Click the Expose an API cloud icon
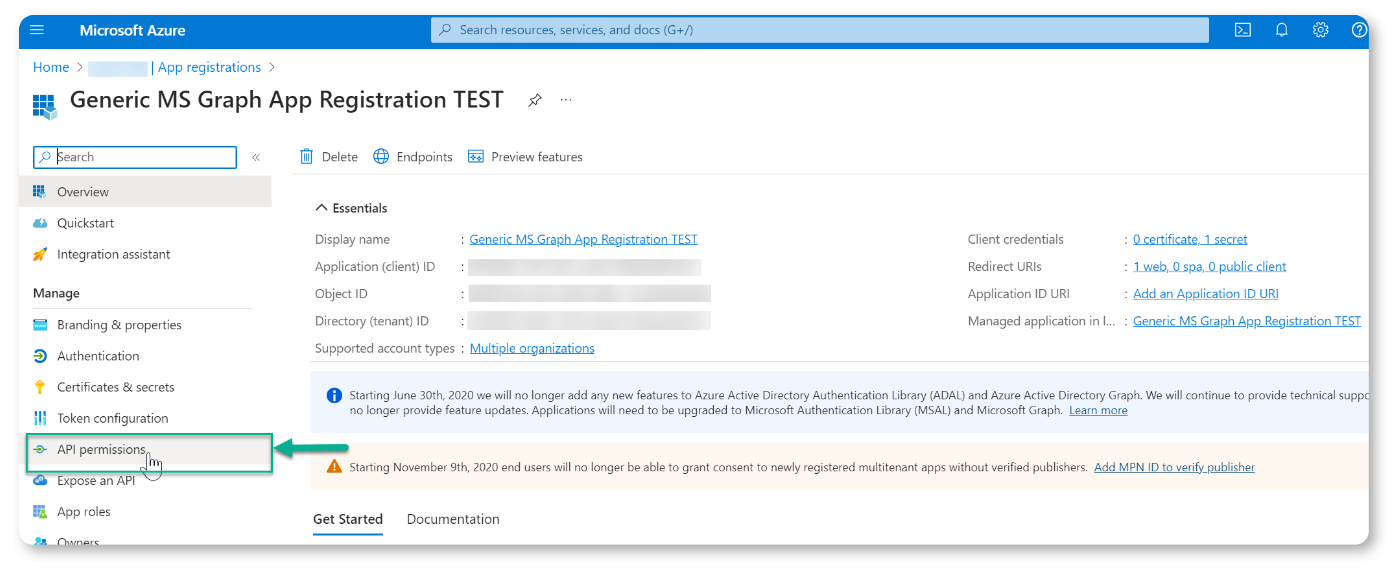This screenshot has width=1399, height=574. point(40,480)
